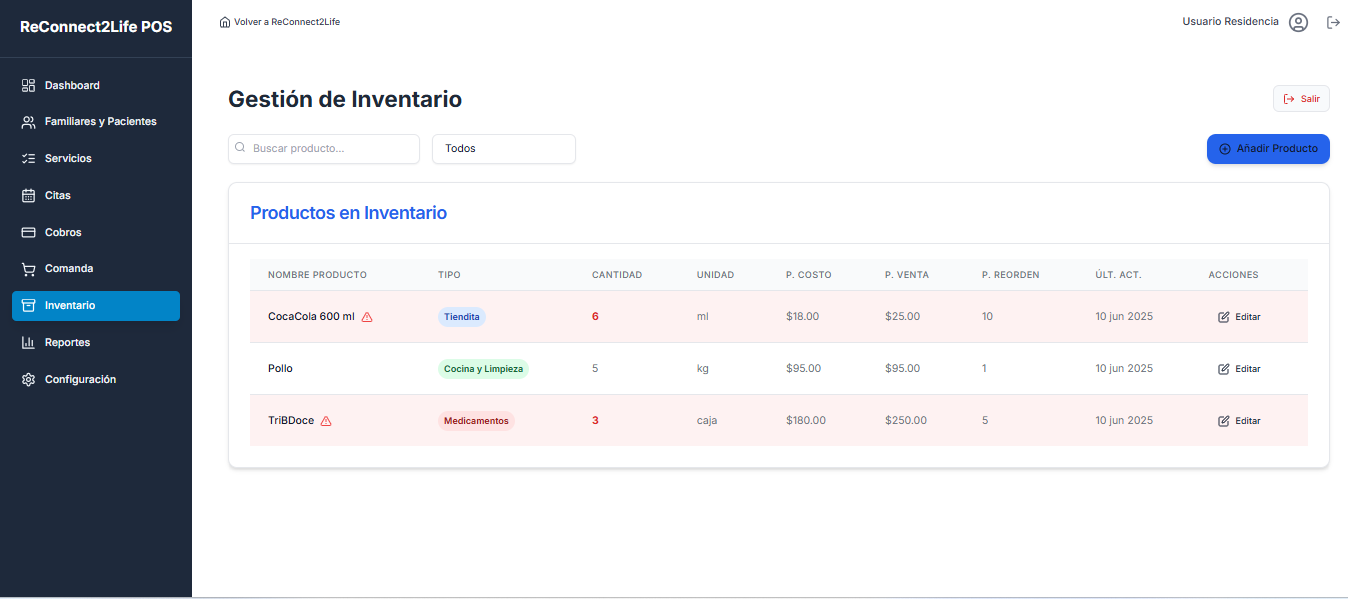Click the Inventario box icon

(28, 306)
